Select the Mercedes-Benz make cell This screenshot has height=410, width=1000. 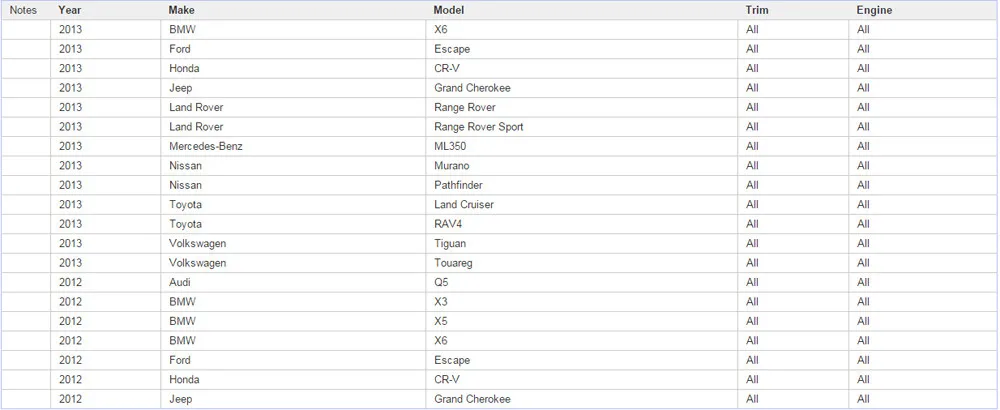tap(293, 146)
